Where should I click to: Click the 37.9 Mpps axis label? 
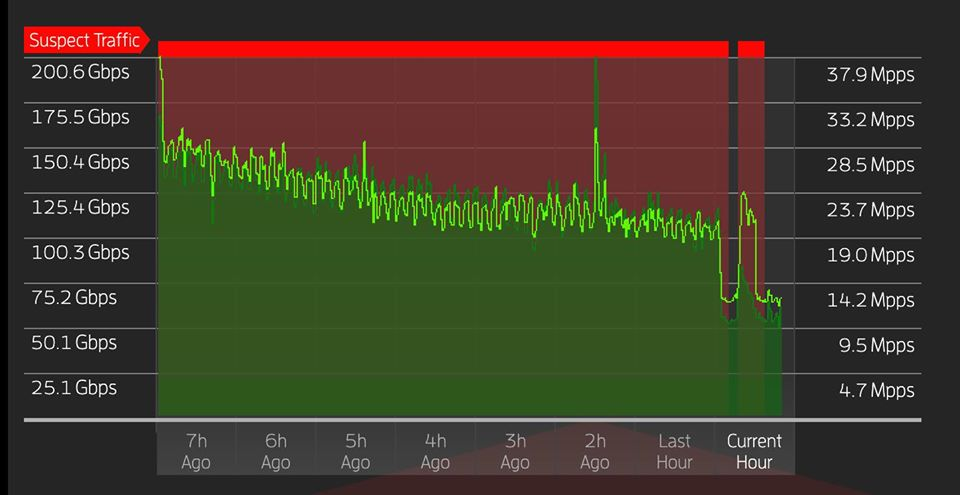pos(870,75)
